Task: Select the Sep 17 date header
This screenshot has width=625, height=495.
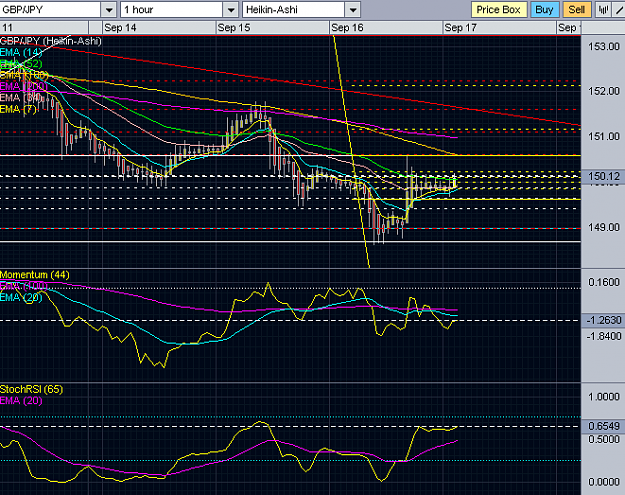Action: pos(460,28)
